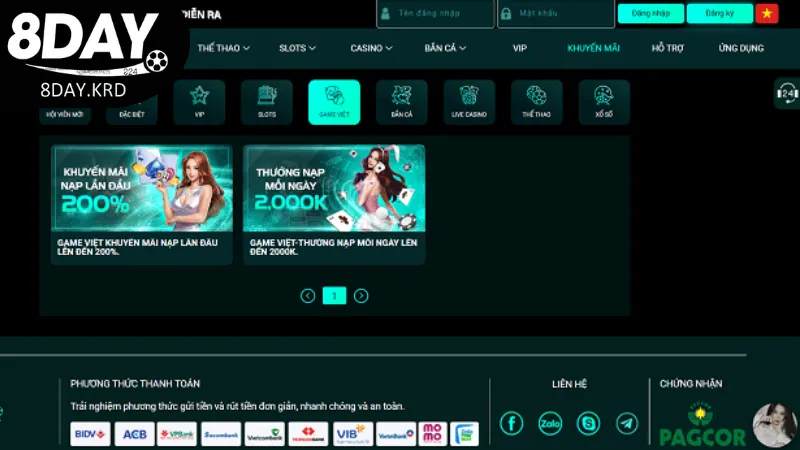
Task: Expand the Thể Thao dropdown menu
Action: [x=223, y=48]
